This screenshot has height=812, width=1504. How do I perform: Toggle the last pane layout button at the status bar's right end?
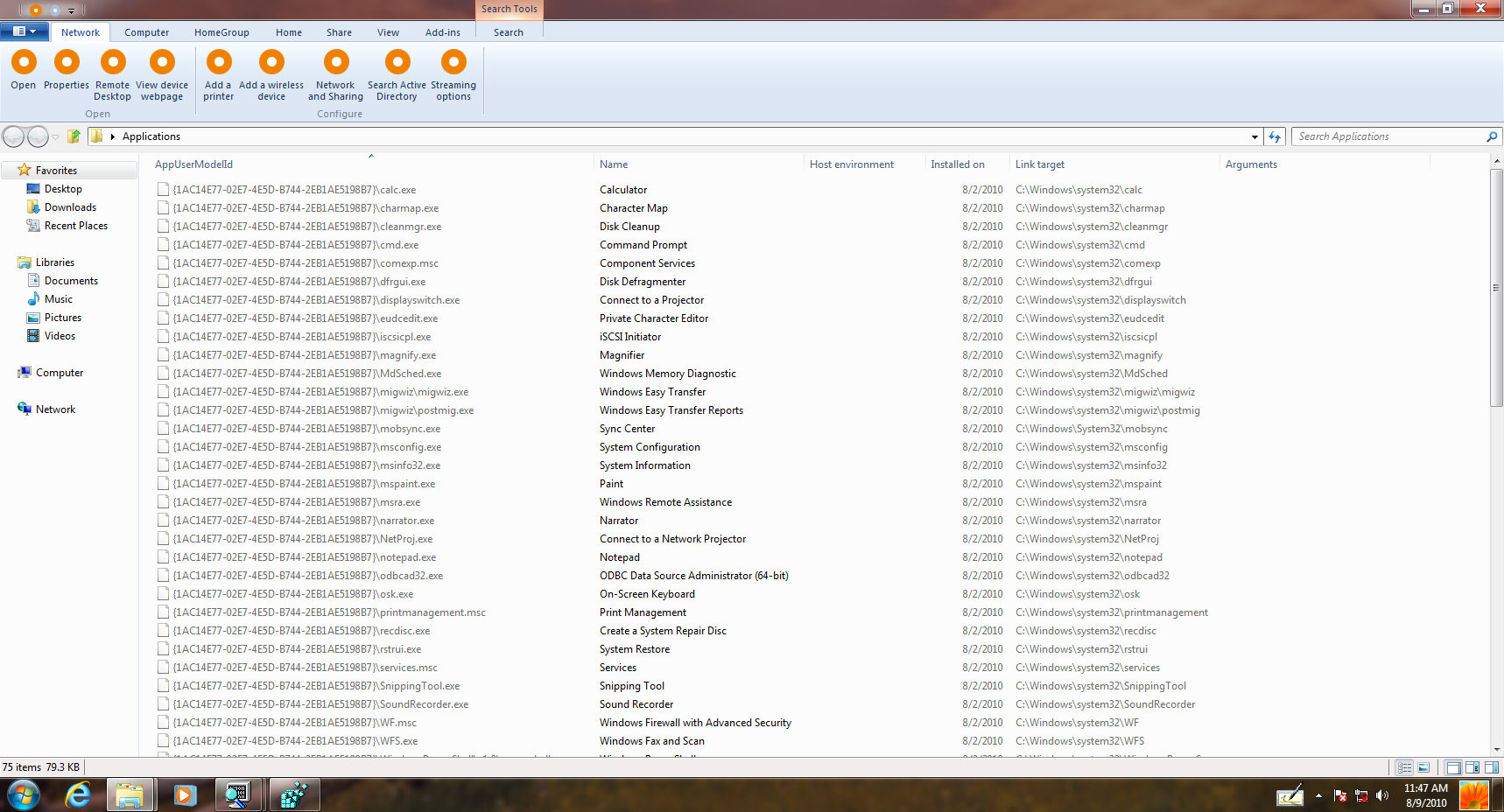1492,767
